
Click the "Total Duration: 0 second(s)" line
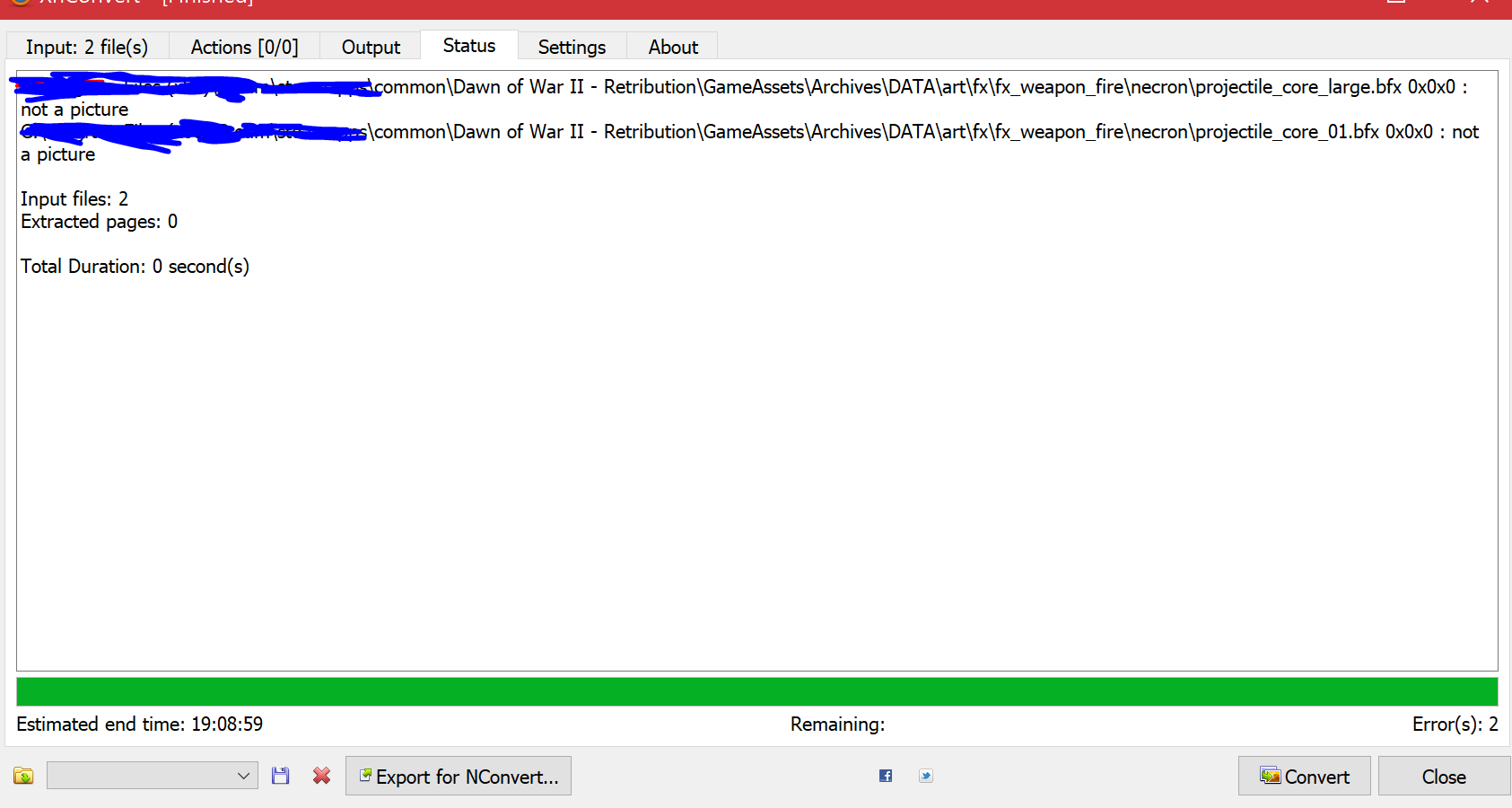coord(135,266)
